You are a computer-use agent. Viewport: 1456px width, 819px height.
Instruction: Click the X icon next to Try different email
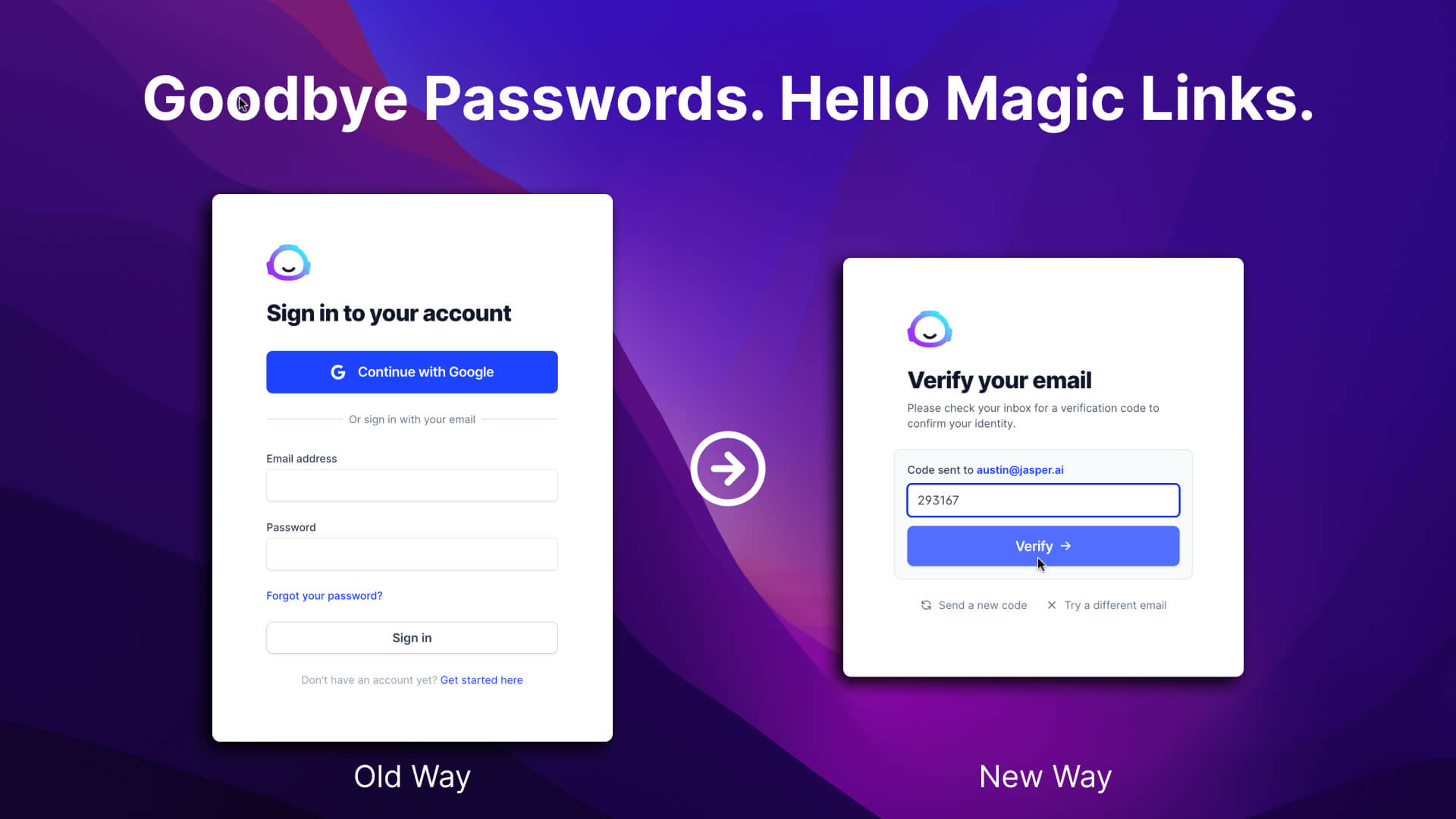(1051, 605)
